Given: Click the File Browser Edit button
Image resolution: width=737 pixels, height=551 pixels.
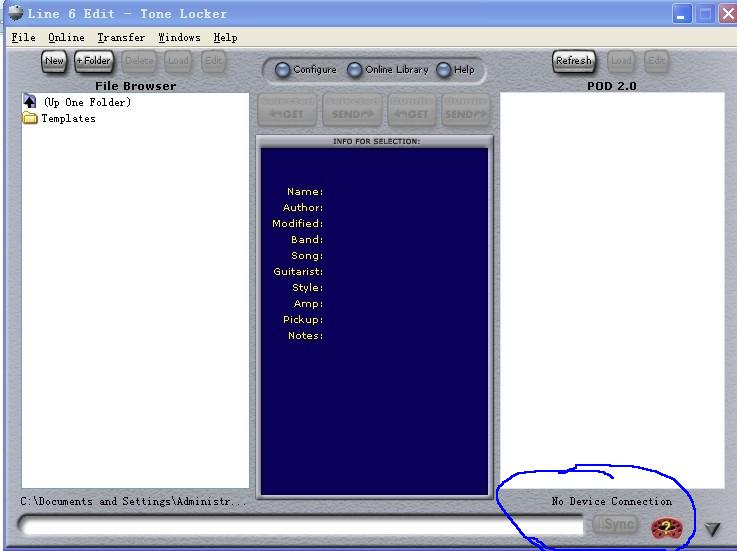Looking at the screenshot, I should (213, 61).
